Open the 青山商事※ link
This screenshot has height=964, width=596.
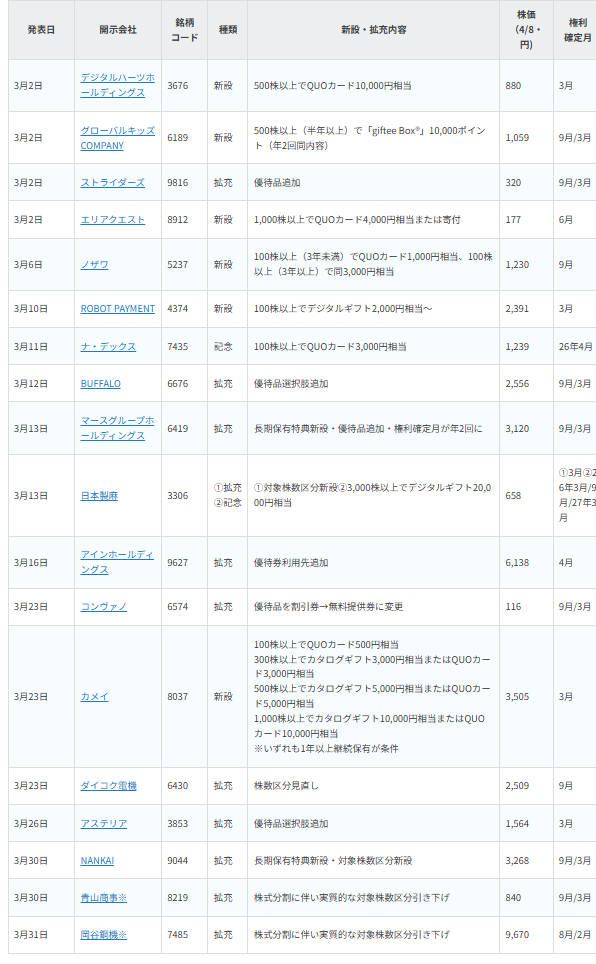pyautogui.click(x=103, y=898)
